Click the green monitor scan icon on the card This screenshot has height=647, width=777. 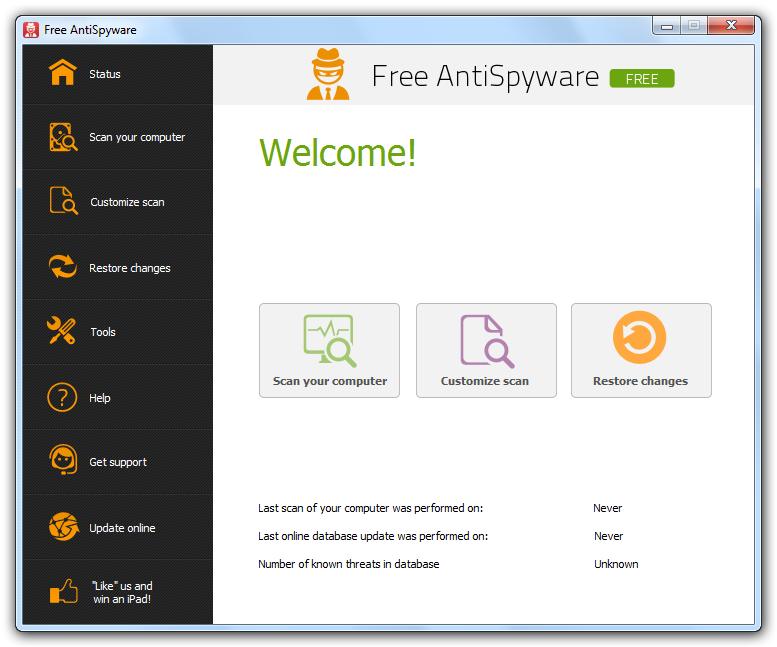tap(330, 341)
